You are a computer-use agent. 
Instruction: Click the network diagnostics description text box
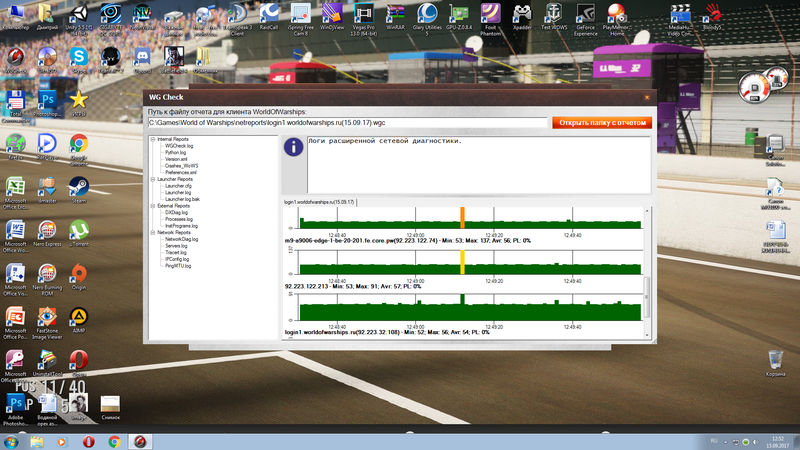[x=479, y=165]
